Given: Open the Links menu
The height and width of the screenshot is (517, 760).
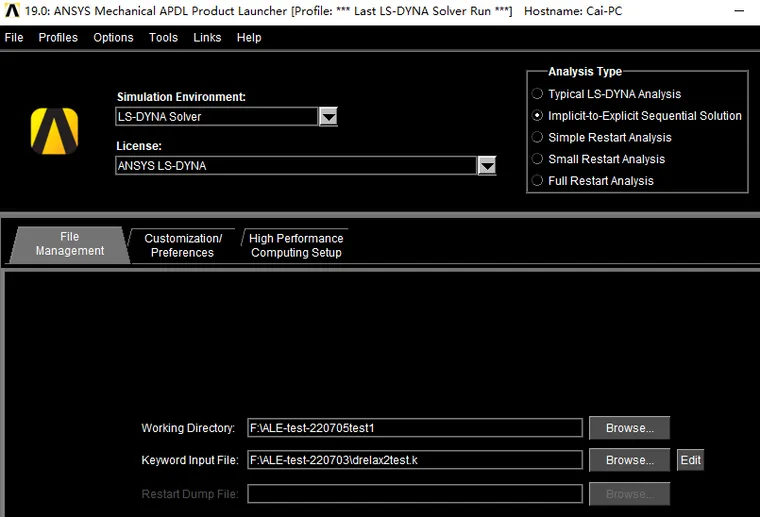Looking at the screenshot, I should point(207,38).
